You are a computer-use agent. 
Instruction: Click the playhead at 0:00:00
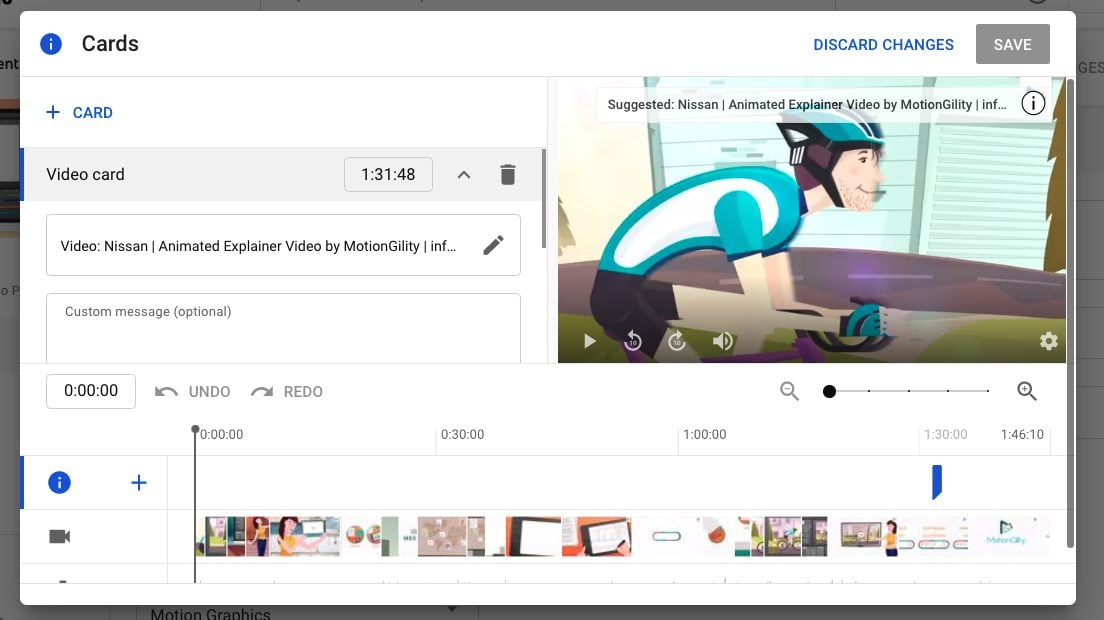coord(195,429)
